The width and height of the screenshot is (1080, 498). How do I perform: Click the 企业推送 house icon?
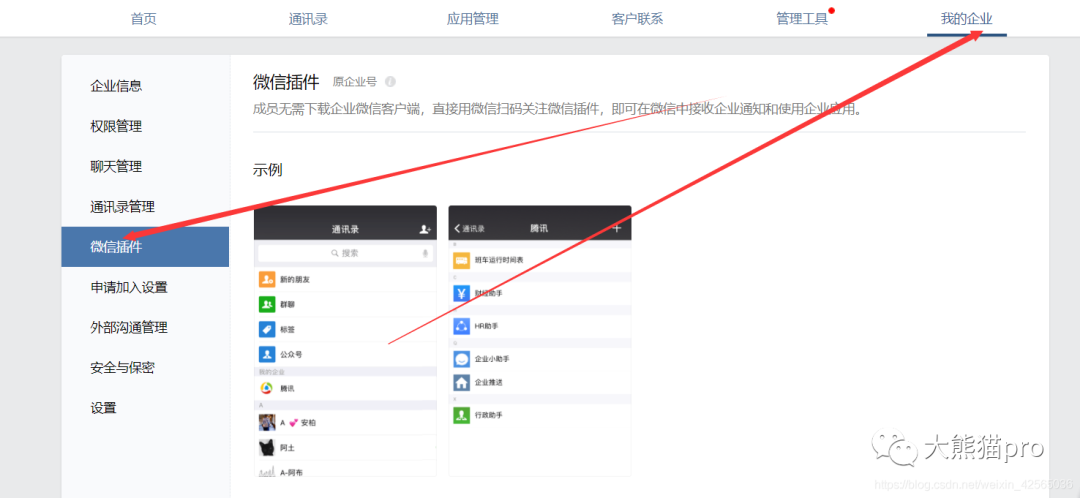(461, 382)
